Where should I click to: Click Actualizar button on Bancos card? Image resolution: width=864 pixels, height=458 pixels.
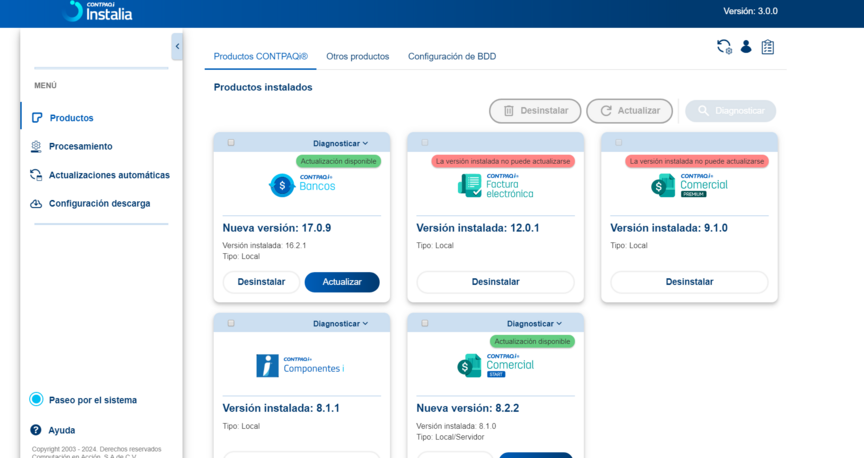tap(341, 282)
